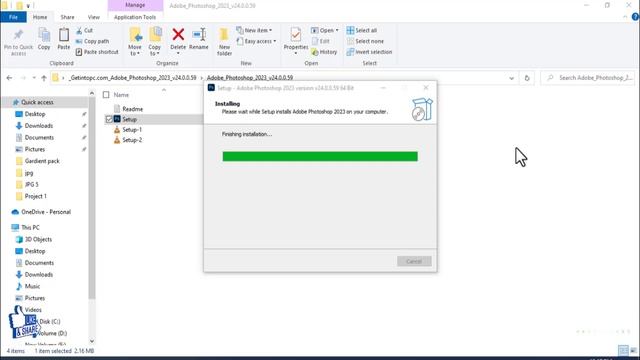Open the Project 1 folder in the sidebar
Viewport: 640px width, 360px height.
[x=31, y=196]
